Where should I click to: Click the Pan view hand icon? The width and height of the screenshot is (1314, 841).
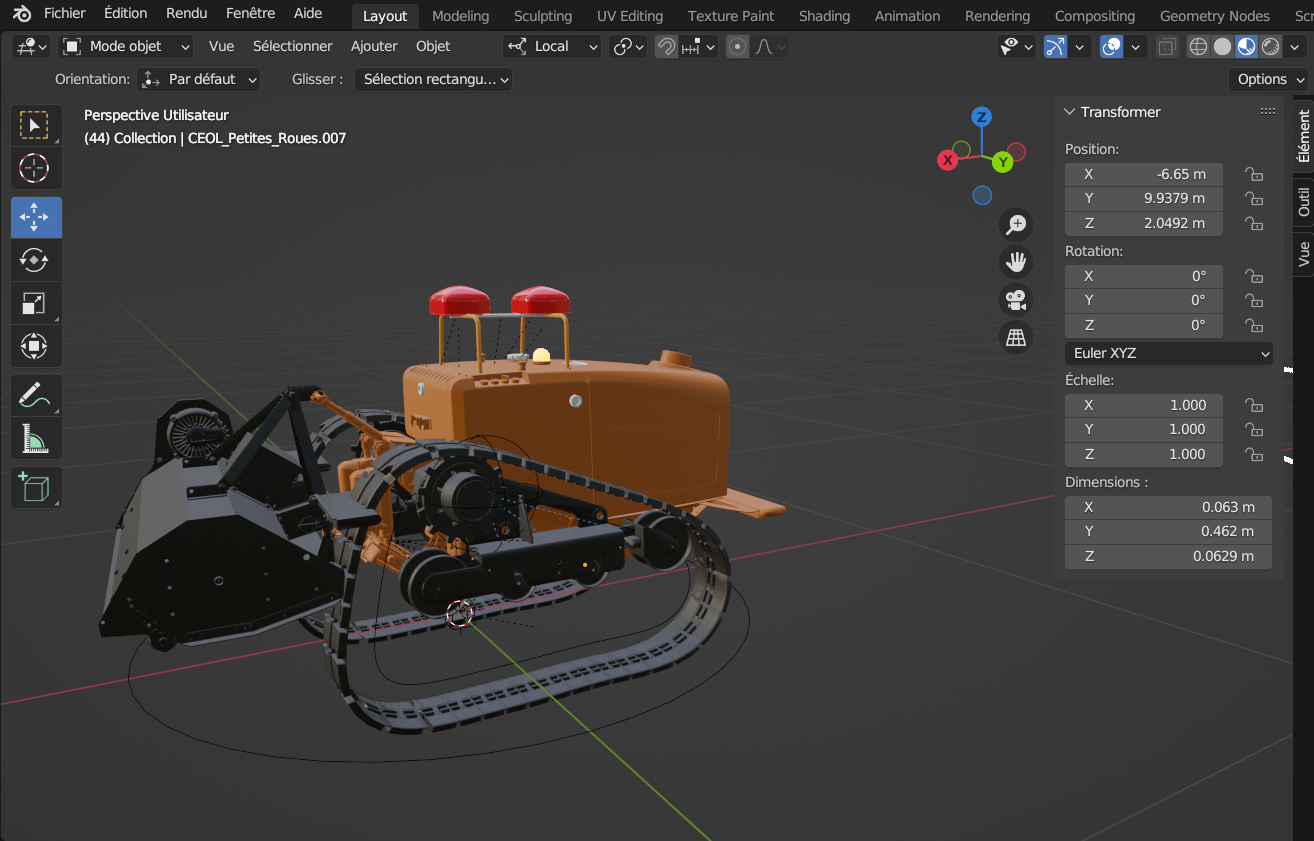tap(1016, 262)
